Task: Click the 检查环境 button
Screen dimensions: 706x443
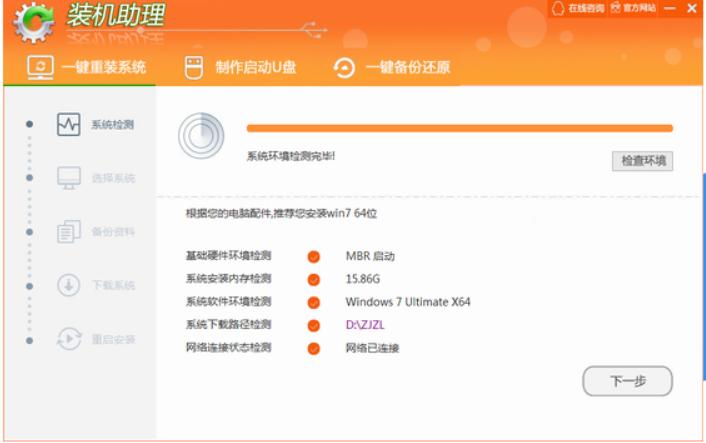Action: (x=643, y=161)
